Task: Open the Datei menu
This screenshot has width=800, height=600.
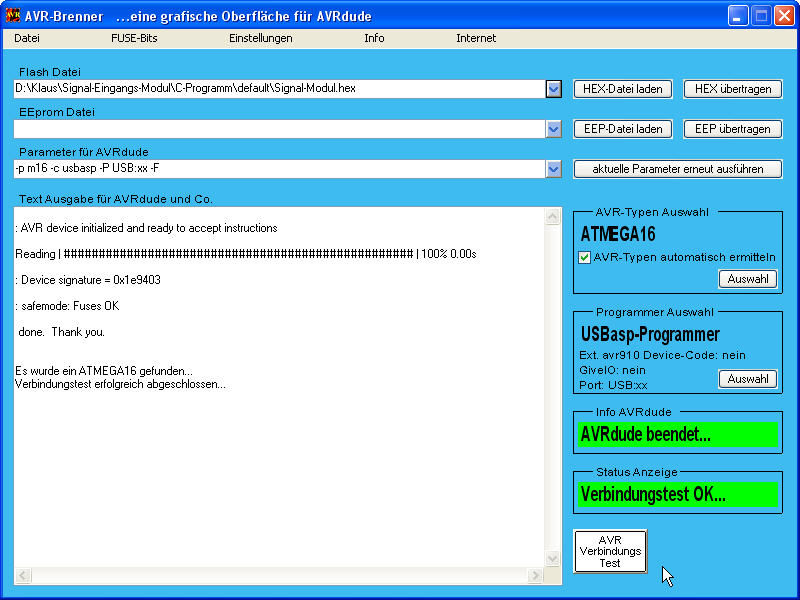Action: [27, 38]
